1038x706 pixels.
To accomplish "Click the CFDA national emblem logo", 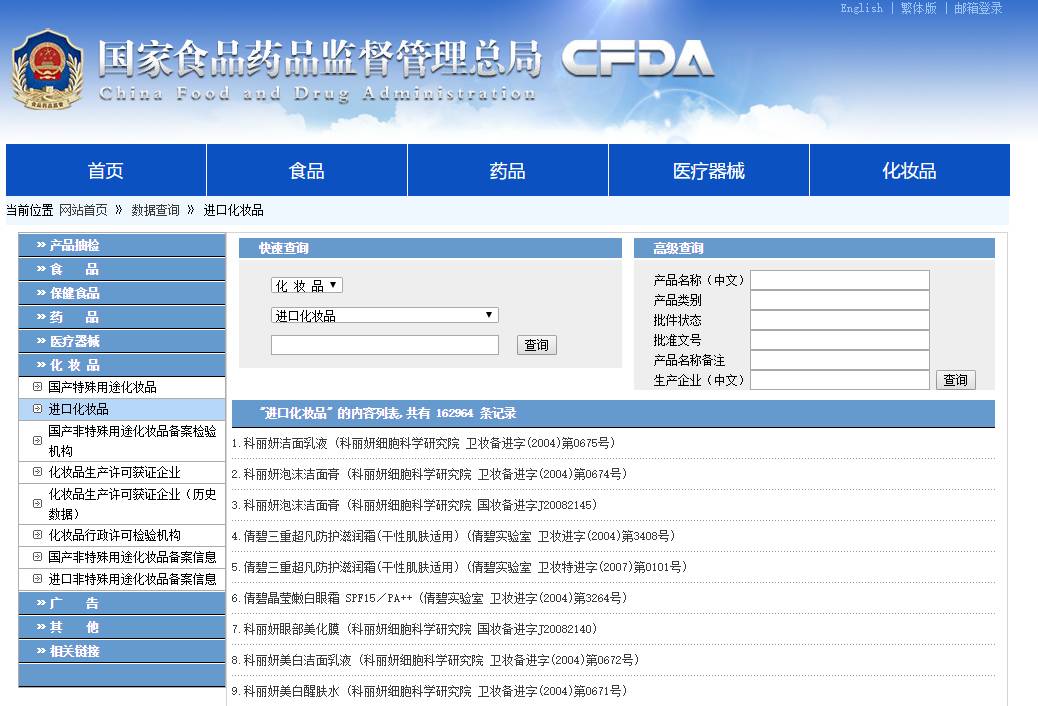I will pos(47,70).
